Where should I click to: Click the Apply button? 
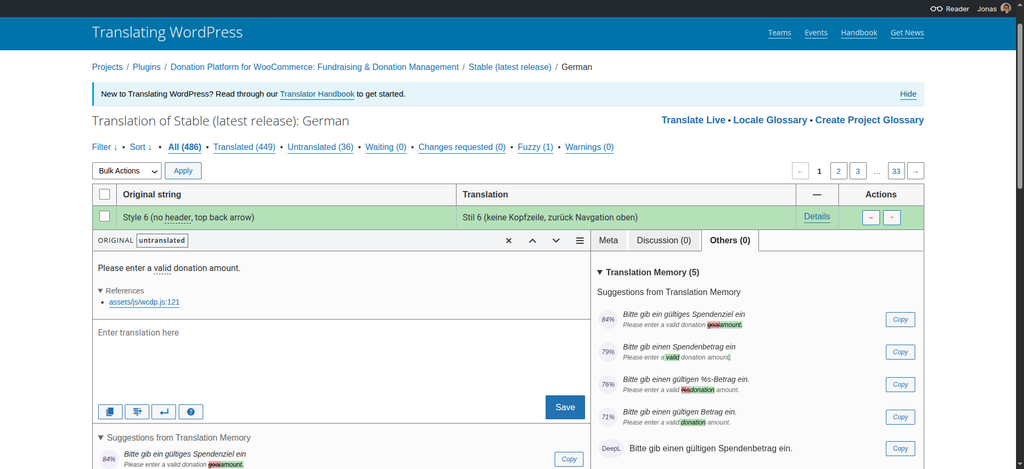pyautogui.click(x=183, y=170)
